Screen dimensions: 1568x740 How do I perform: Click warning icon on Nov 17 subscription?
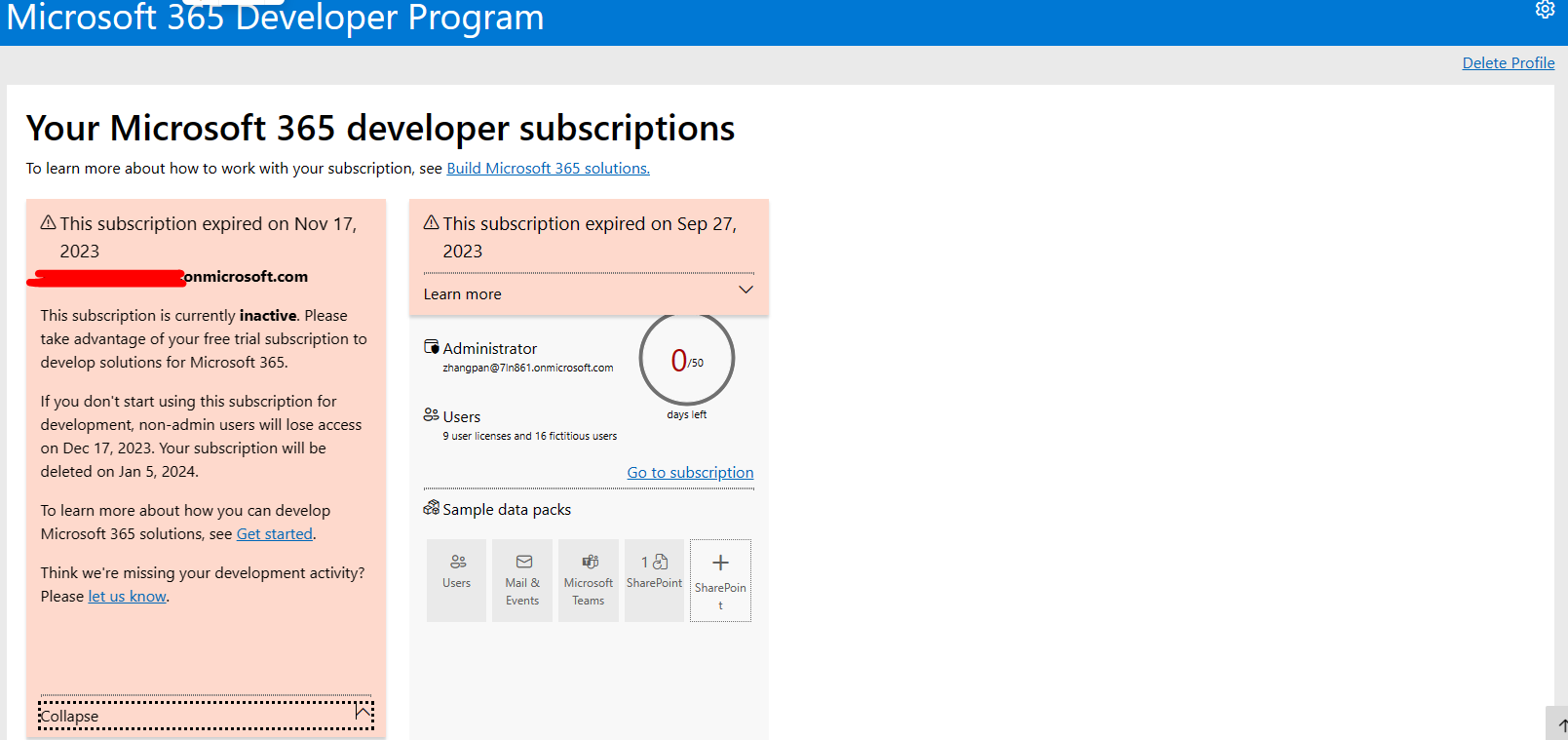click(48, 223)
